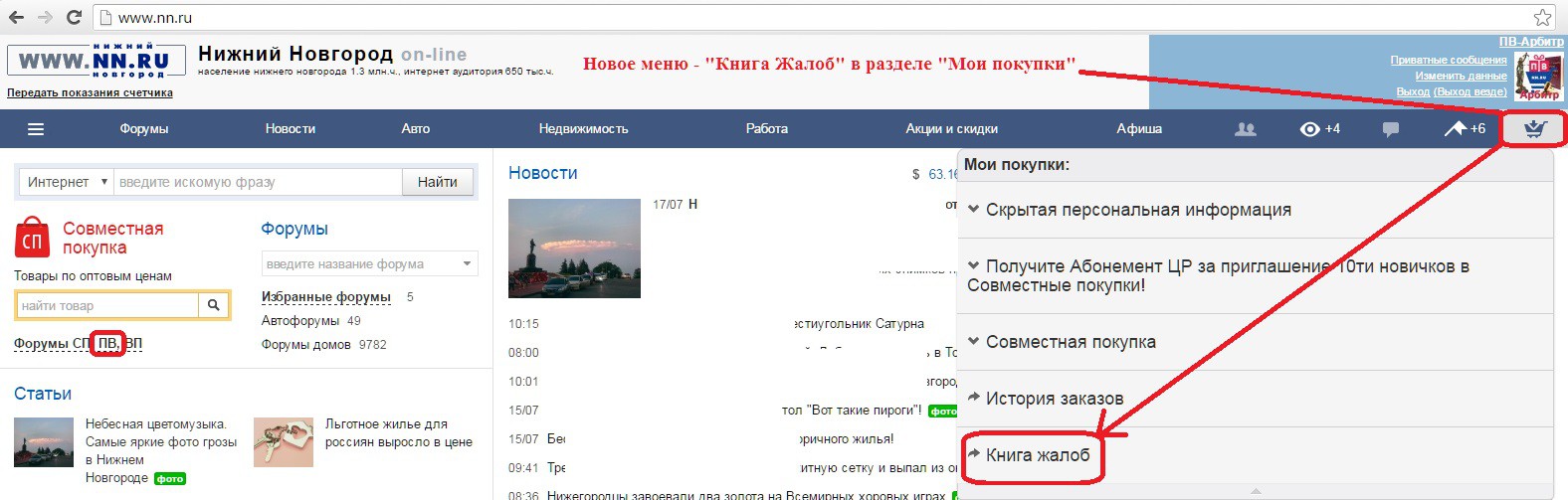The image size is (1568, 500).
Task: Open the Избранные форумы link
Action: coord(326,297)
